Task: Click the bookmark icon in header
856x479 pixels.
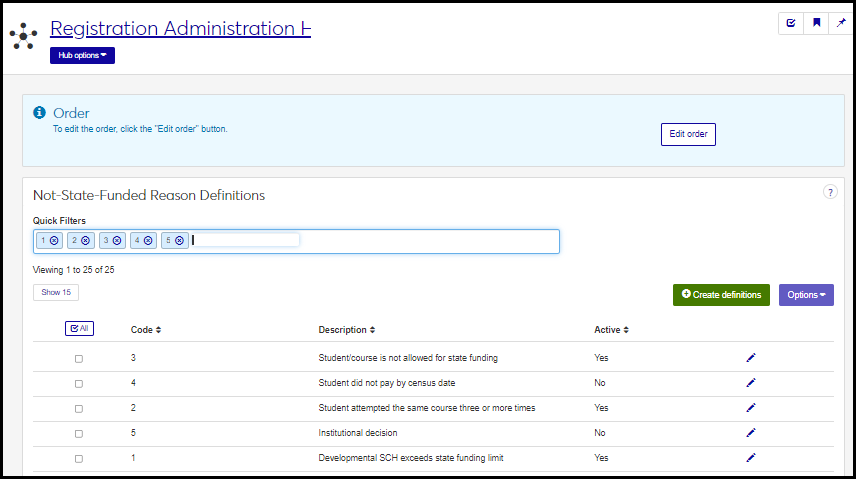Action: (x=816, y=23)
